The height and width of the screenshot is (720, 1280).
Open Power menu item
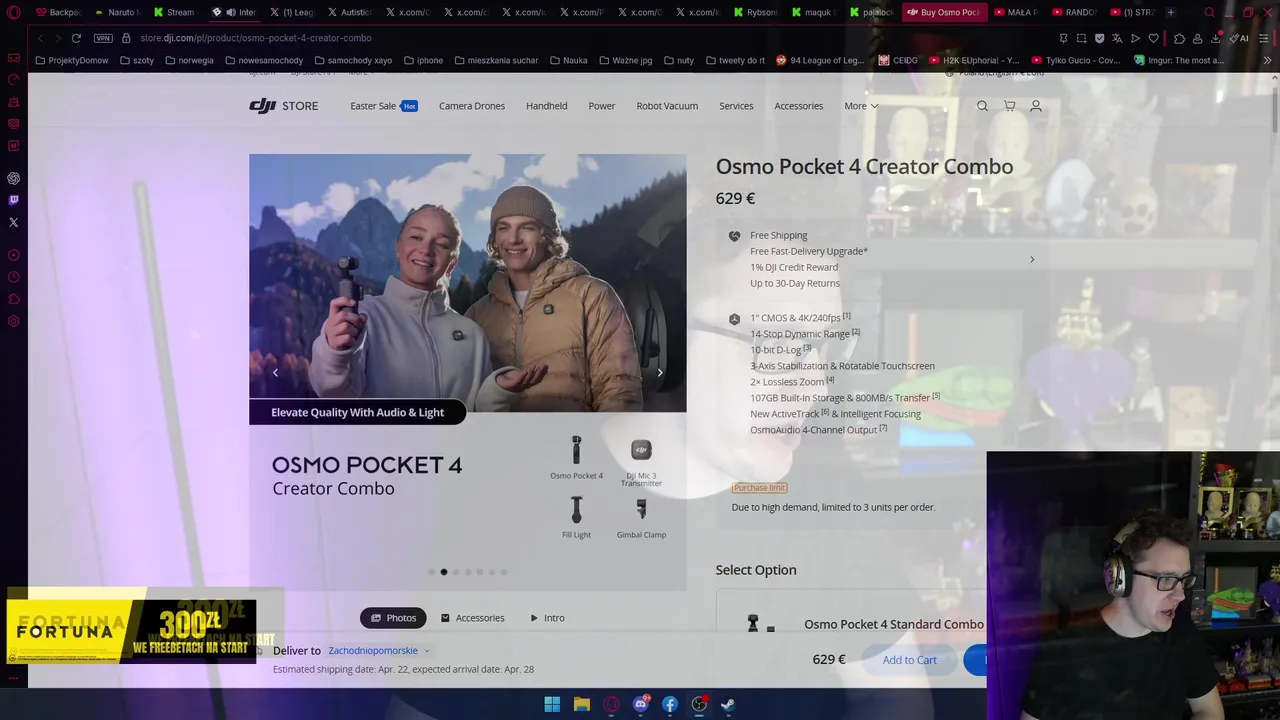coord(602,106)
